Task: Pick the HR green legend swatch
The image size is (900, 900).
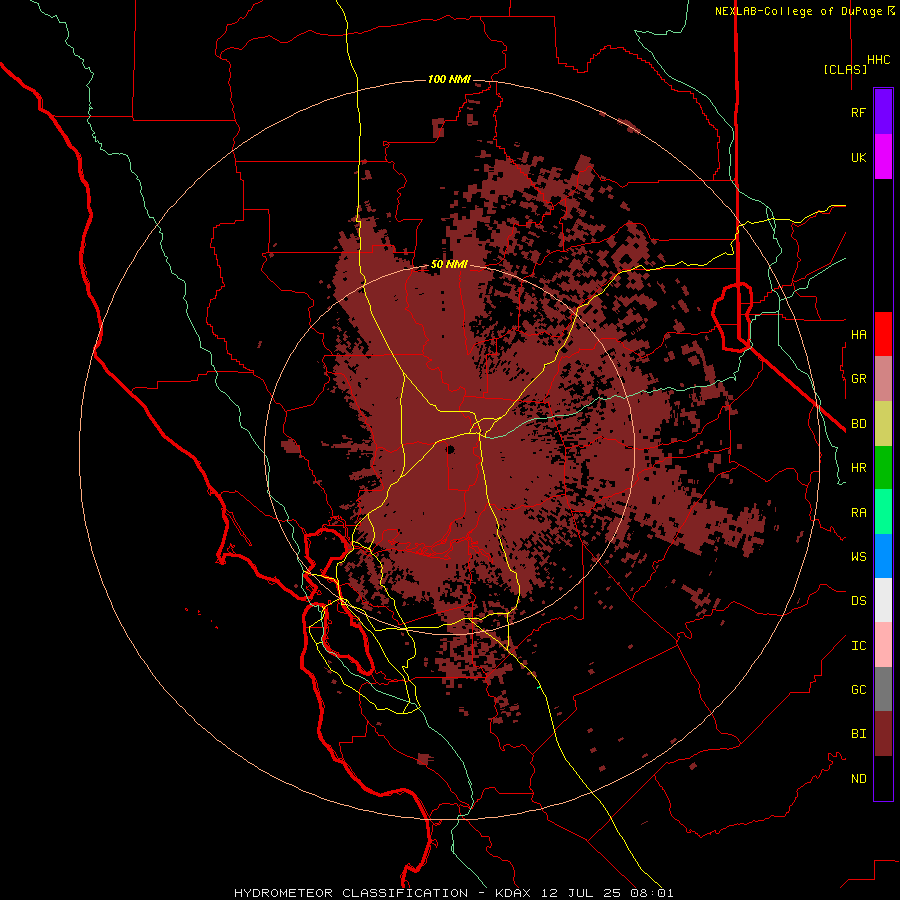Action: 883,467
